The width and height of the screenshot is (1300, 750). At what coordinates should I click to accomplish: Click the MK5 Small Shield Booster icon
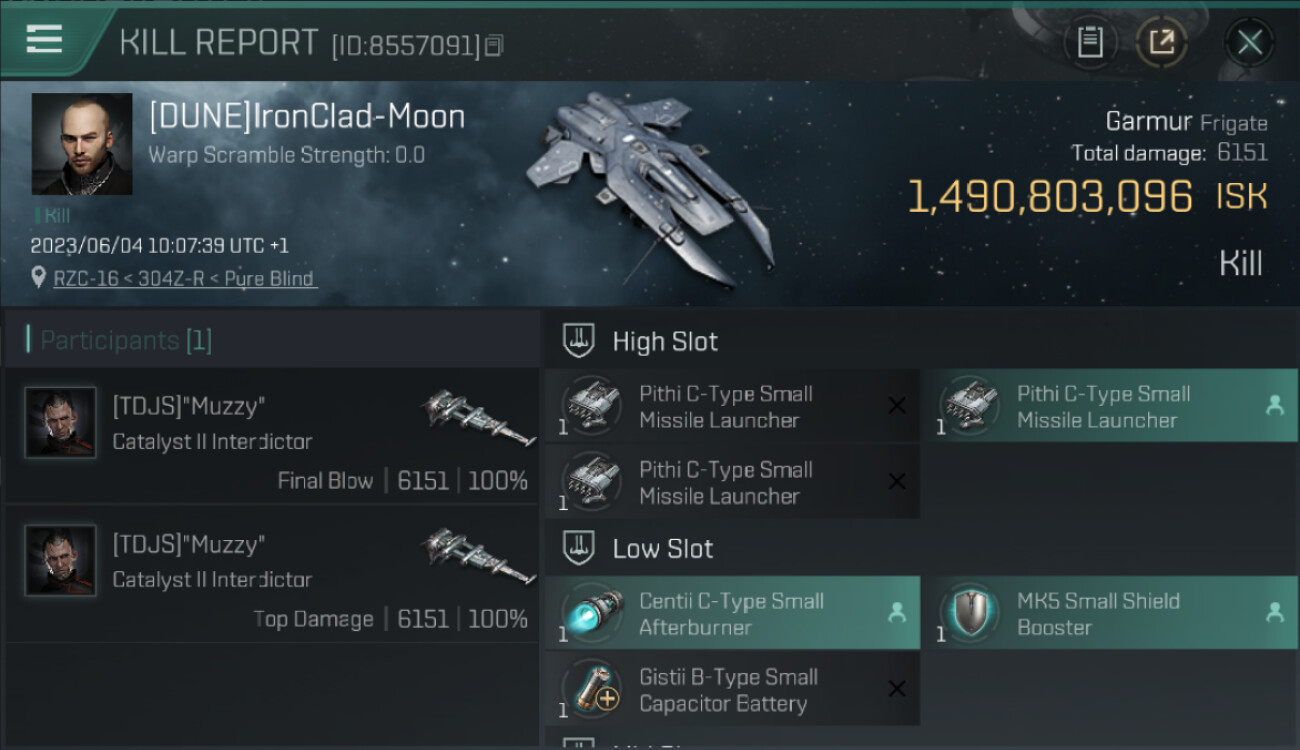(969, 613)
